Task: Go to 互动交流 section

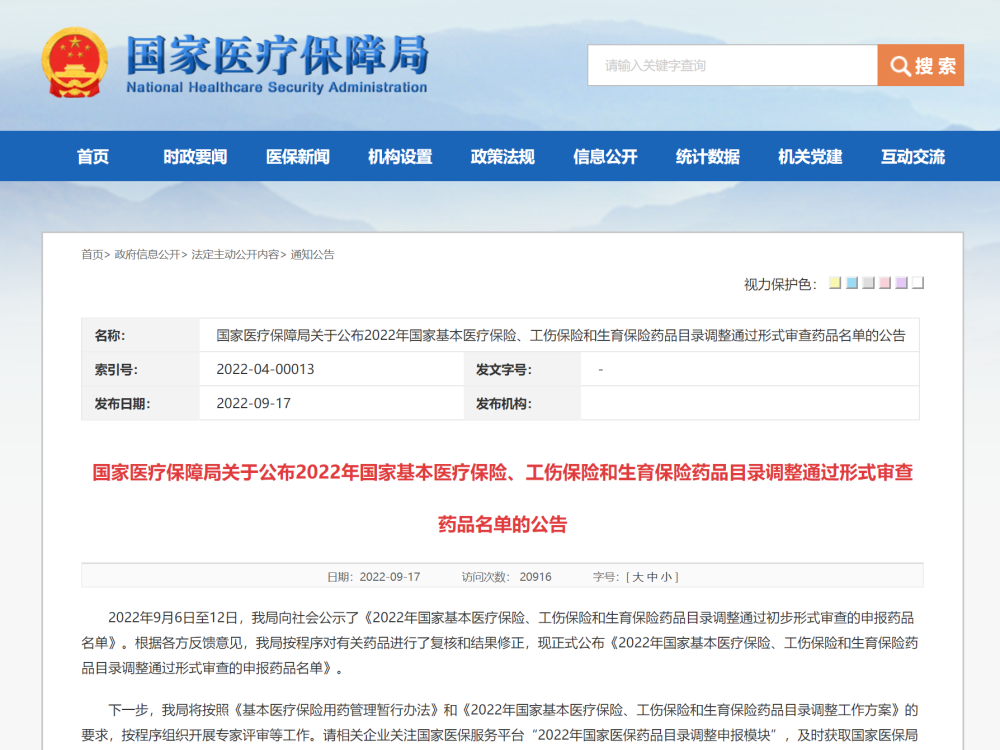Action: pyautogui.click(x=913, y=156)
